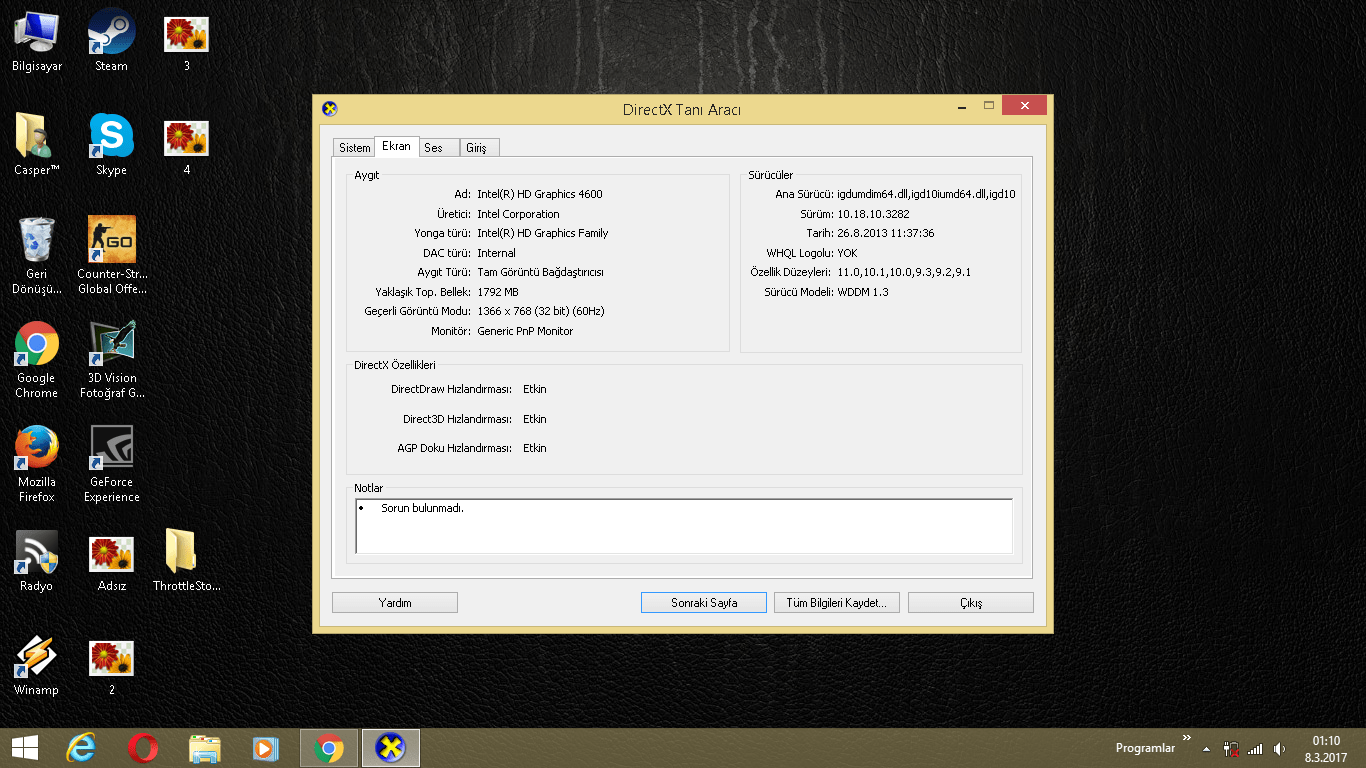Click the DirectX Tanı Aracı taskbar button
The height and width of the screenshot is (768, 1366).
(390, 748)
